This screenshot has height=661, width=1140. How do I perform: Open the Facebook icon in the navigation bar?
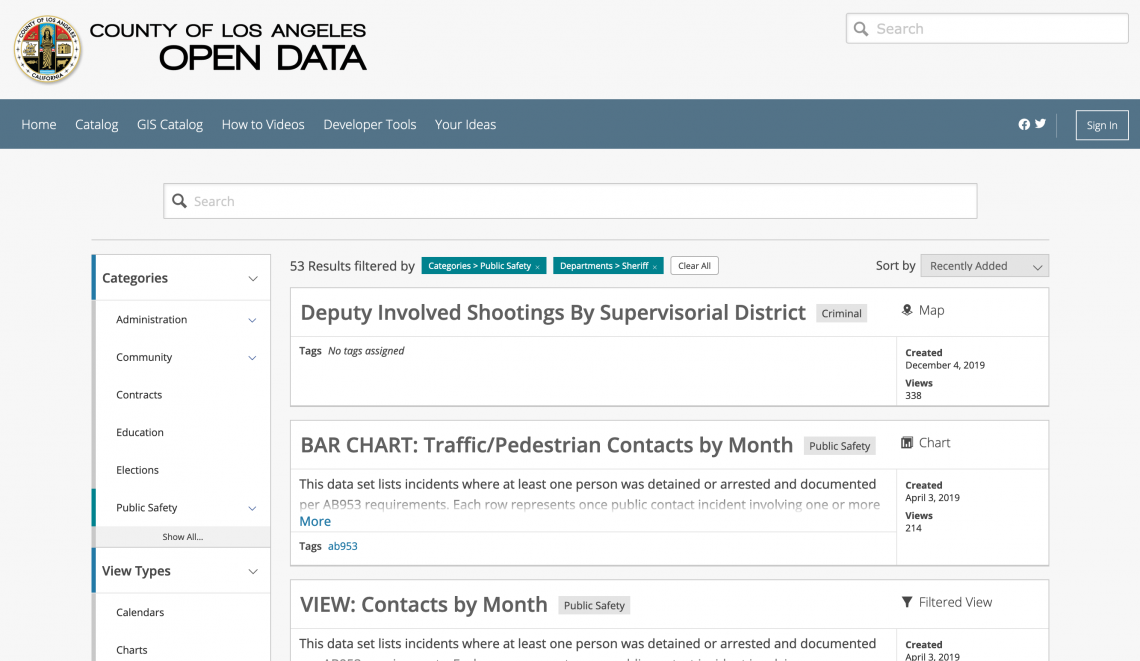1023,123
